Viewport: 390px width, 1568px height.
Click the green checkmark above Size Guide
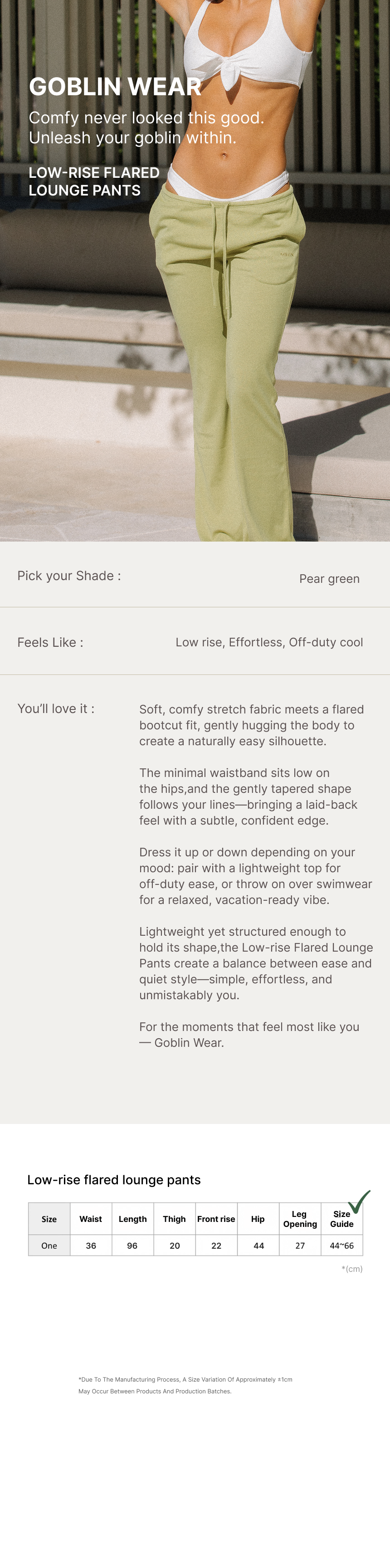pos(359,1202)
